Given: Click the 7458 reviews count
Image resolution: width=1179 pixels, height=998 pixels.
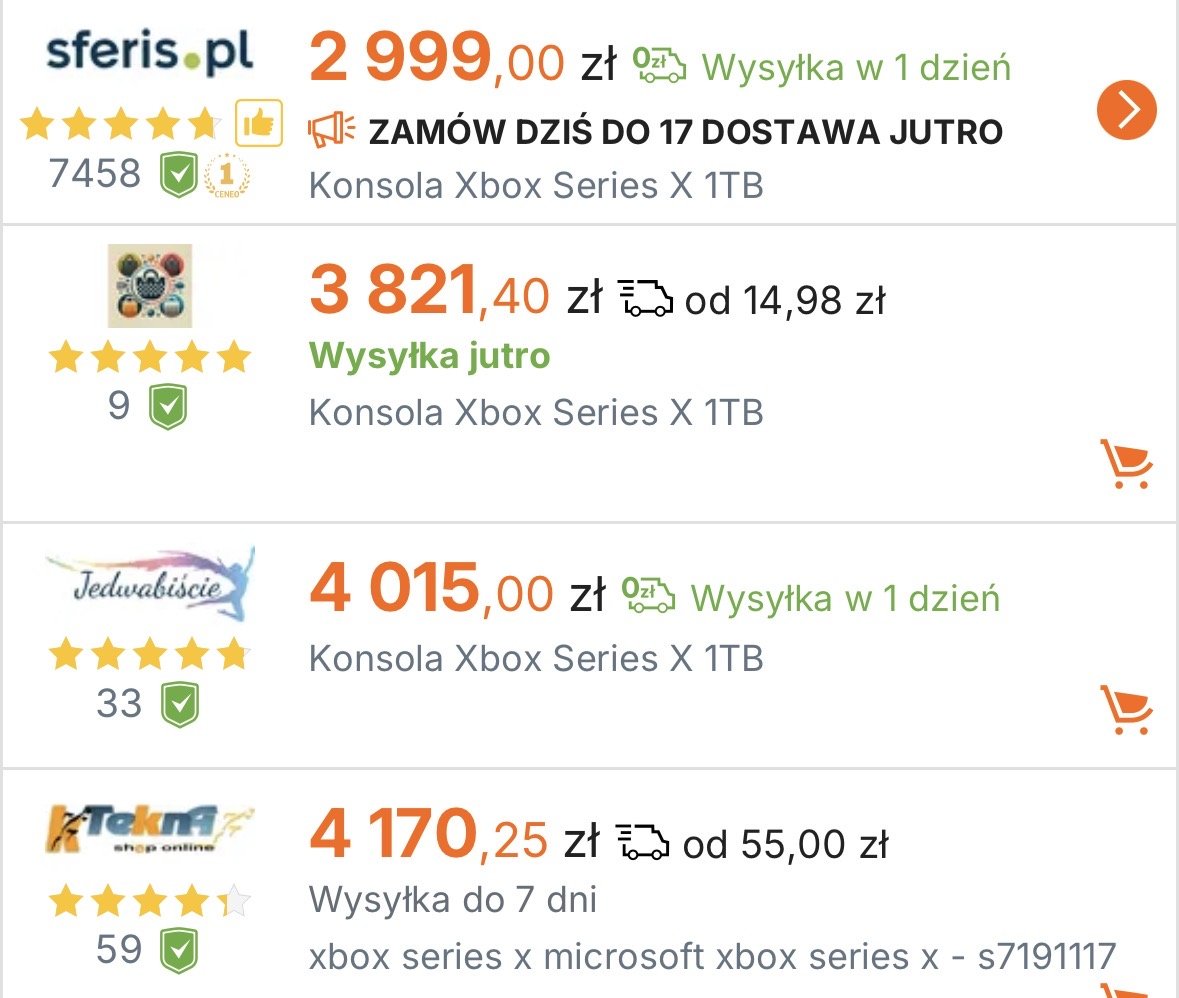Looking at the screenshot, I should pos(95,175).
